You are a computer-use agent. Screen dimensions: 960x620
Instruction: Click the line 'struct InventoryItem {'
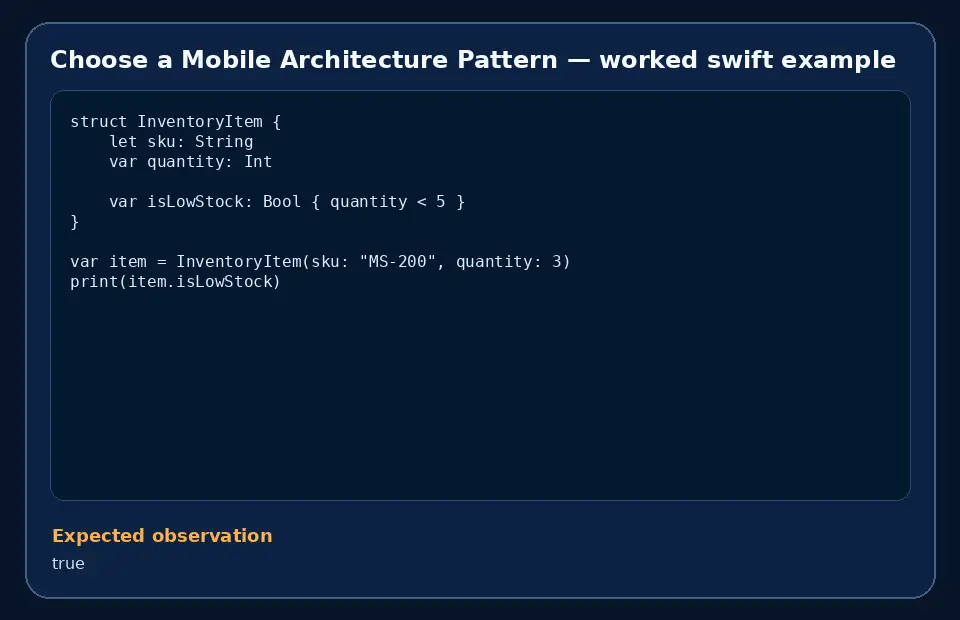(x=176, y=122)
